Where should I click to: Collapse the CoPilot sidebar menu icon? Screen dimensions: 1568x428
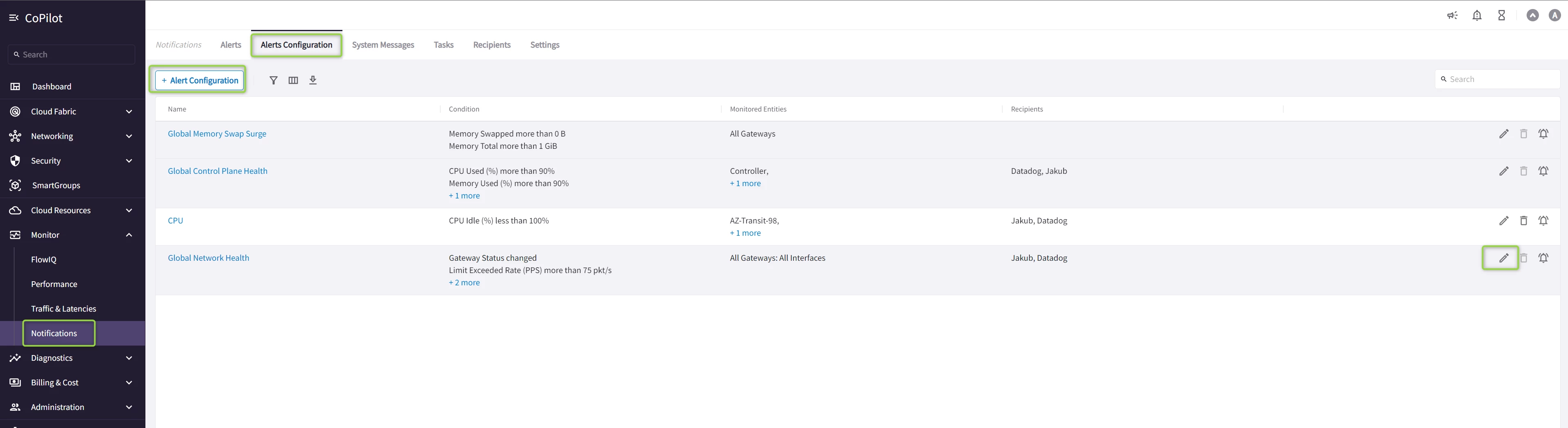click(14, 18)
